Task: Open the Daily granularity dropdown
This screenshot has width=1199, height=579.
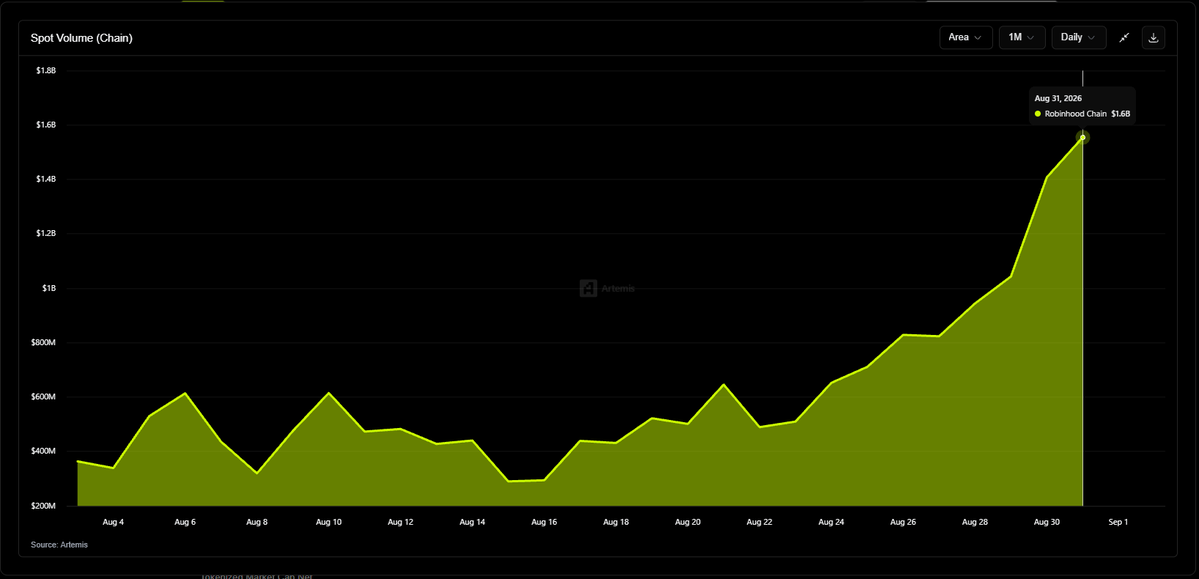Action: click(x=1078, y=37)
